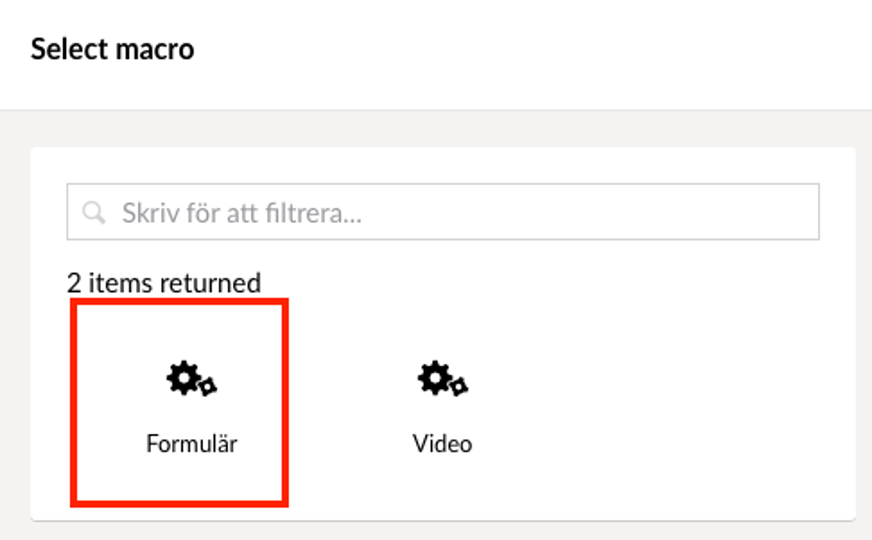The width and height of the screenshot is (872, 540).
Task: Click the empty right end of the filter input
Action: tap(723, 212)
